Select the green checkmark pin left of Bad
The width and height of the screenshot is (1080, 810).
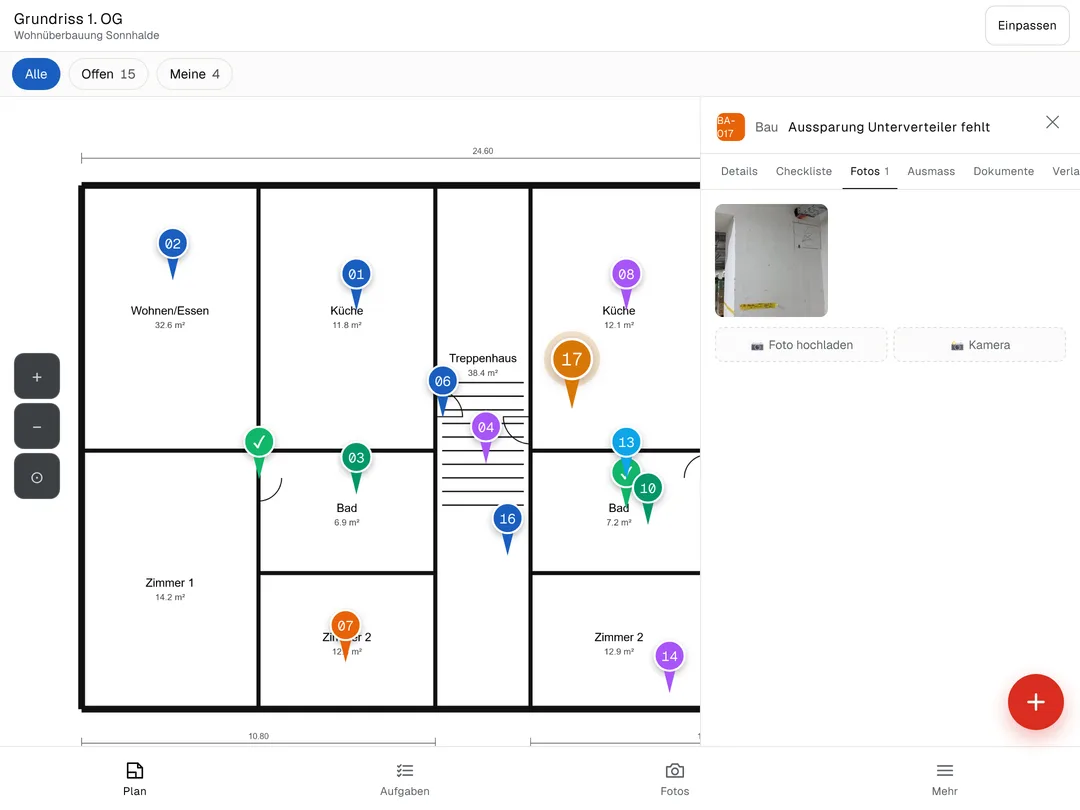(x=259, y=442)
